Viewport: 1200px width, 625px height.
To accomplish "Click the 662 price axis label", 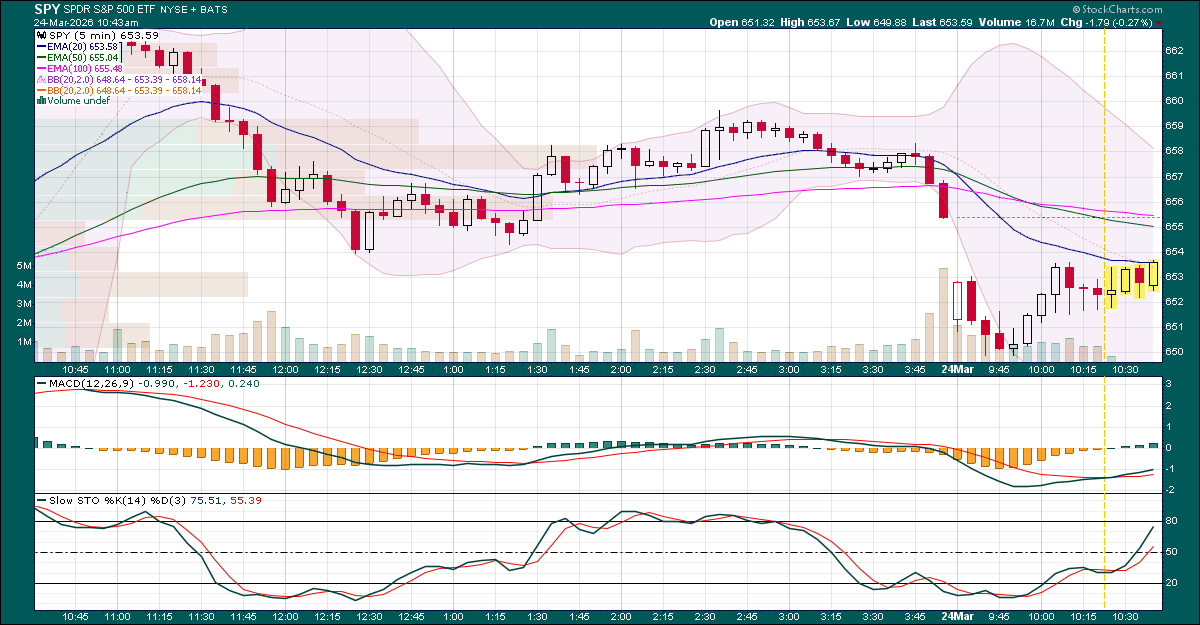I will 1175,50.
